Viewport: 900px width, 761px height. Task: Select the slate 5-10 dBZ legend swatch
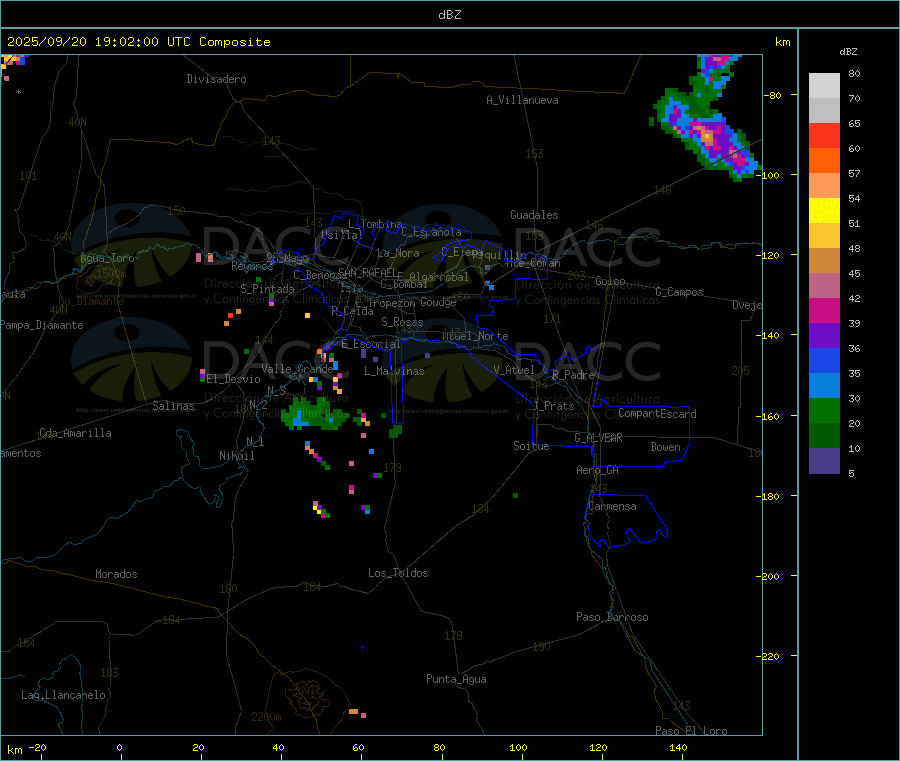pyautogui.click(x=824, y=461)
